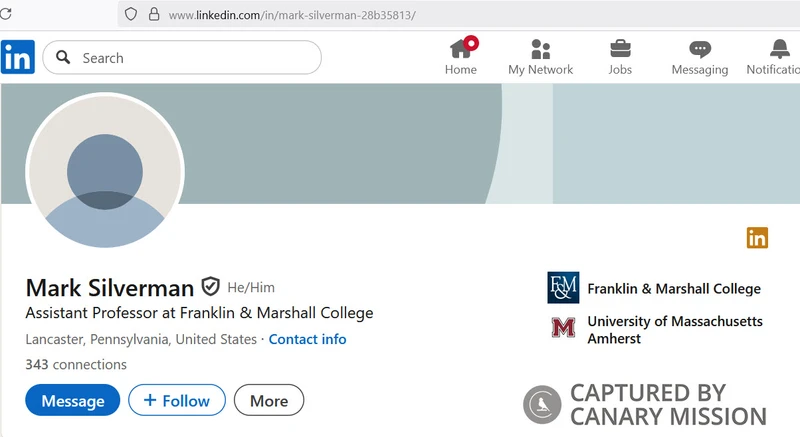Open the Notifications bell icon
This screenshot has height=437, width=800.
point(780,49)
